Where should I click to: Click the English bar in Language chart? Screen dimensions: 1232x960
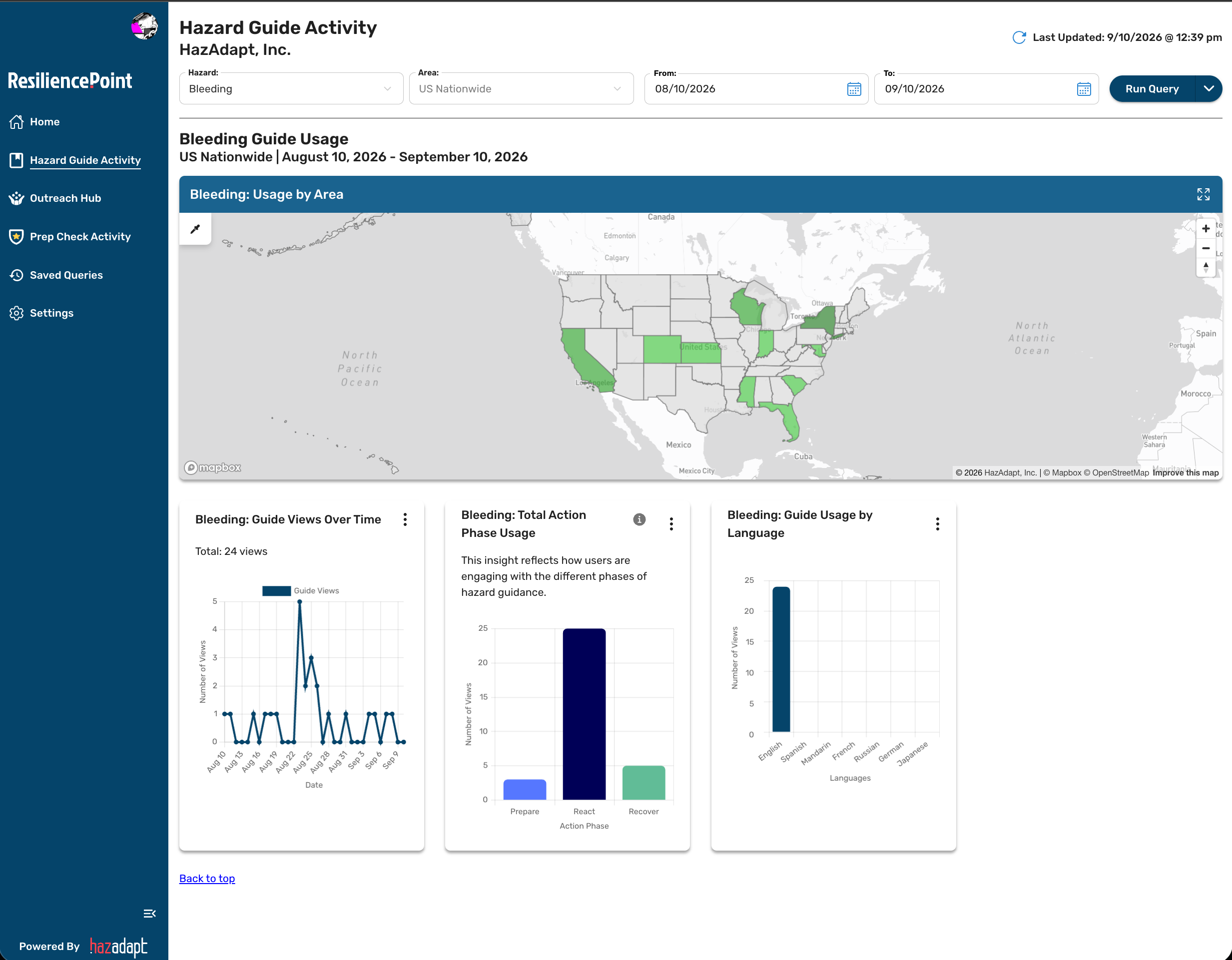pyautogui.click(x=781, y=659)
